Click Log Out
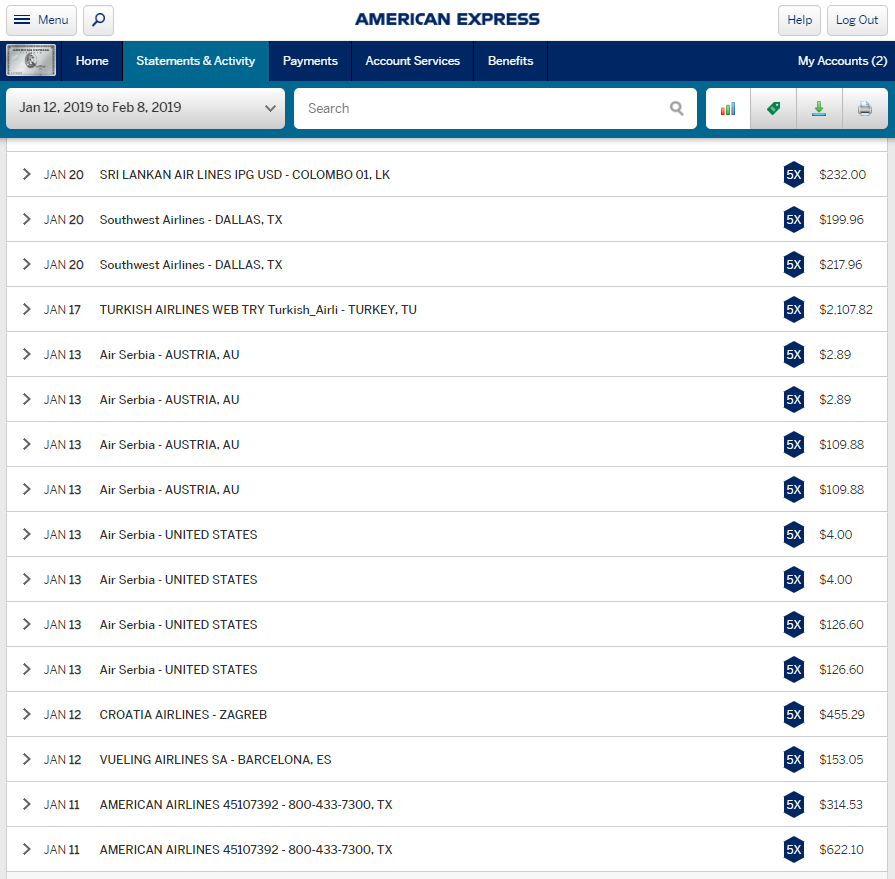The width and height of the screenshot is (895, 879). pyautogui.click(x=857, y=20)
